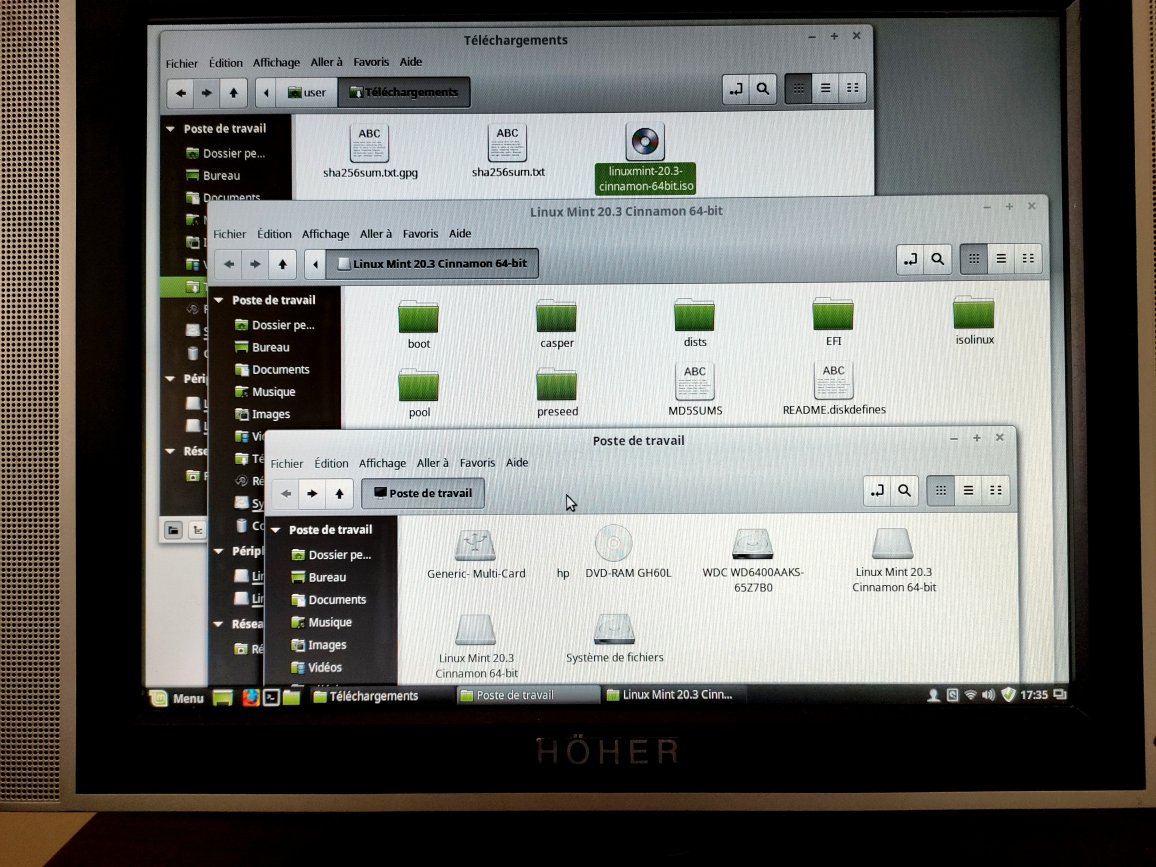Viewport: 1156px width, 867px height.
Task: Go back in Téléchargements window
Action: tap(181, 93)
